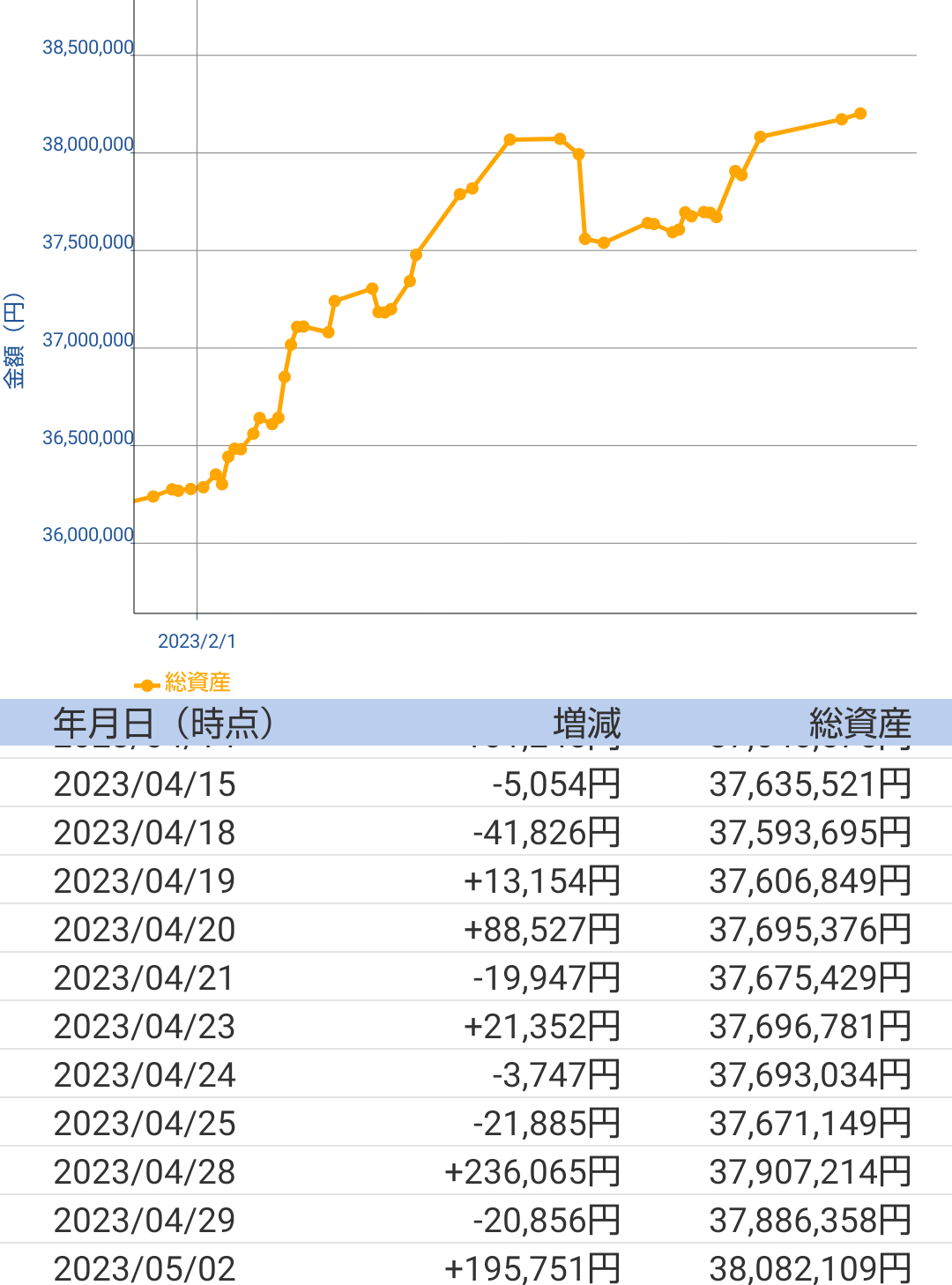Click the 37,693,034円 total asset value
Screen dimensions: 952x1285
809,1075
